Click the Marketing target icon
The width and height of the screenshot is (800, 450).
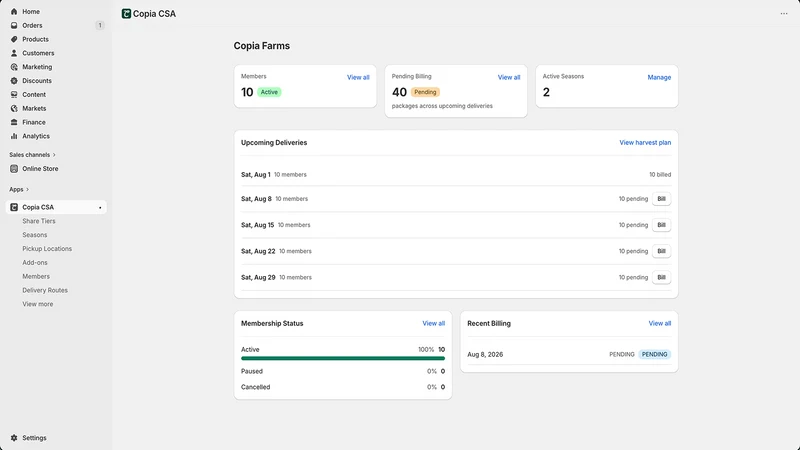coord(14,67)
